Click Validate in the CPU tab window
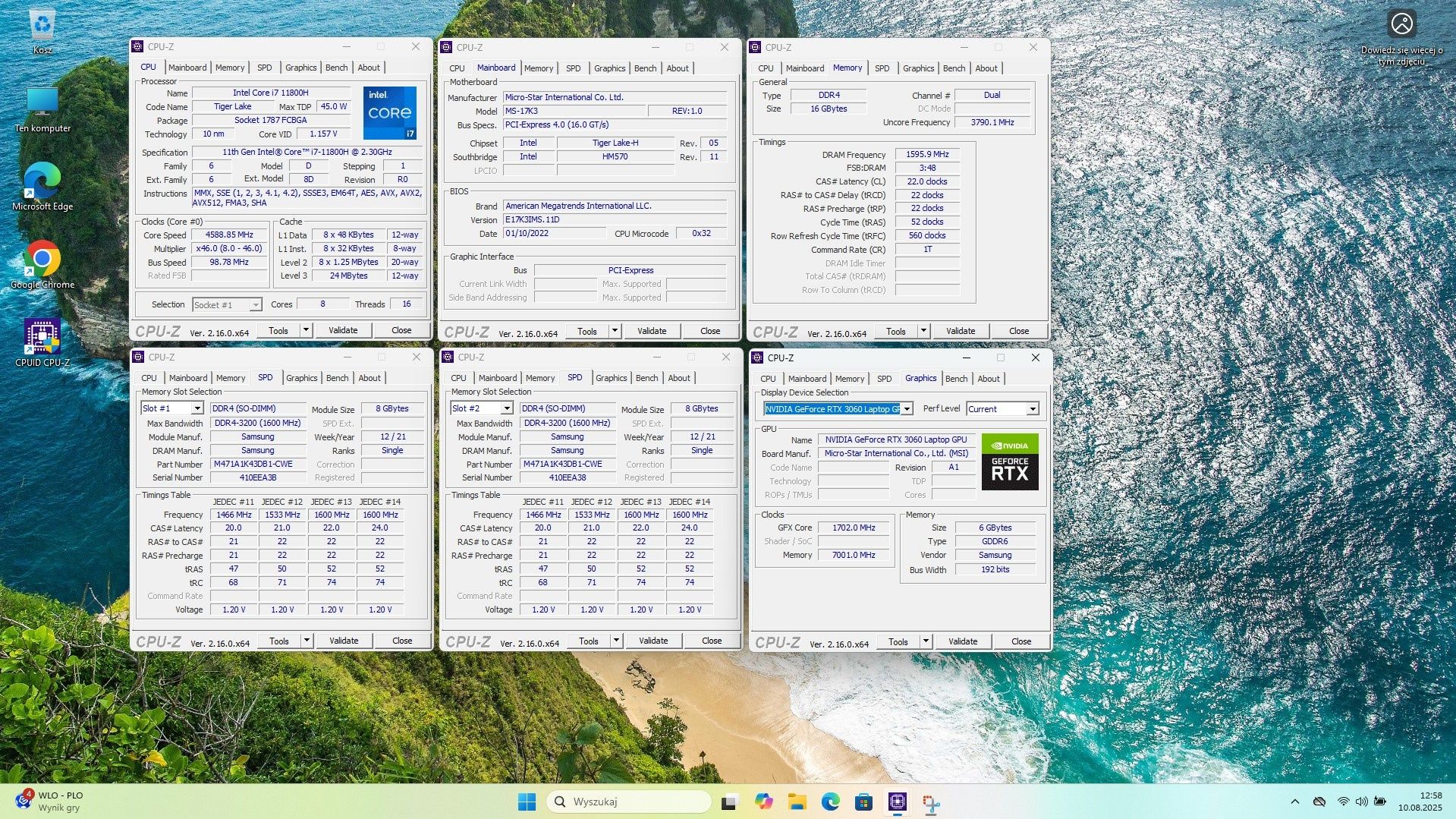 coord(343,330)
